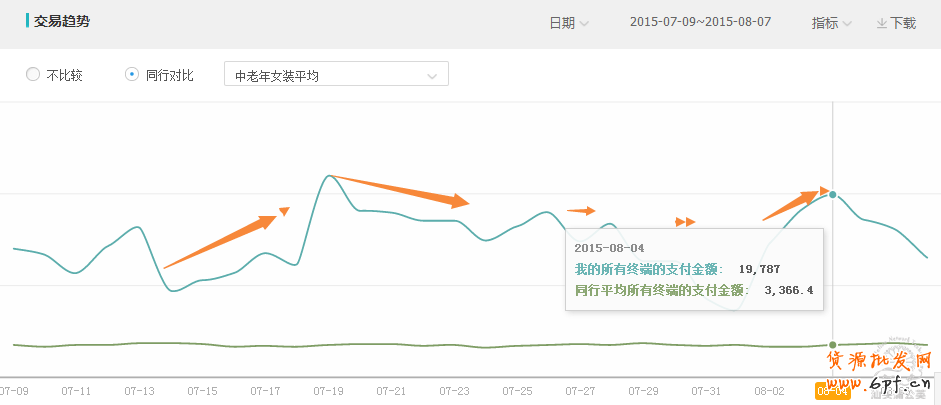The height and width of the screenshot is (405, 941).
Task: Click the long orange arrow sloping downward
Action: (400, 190)
